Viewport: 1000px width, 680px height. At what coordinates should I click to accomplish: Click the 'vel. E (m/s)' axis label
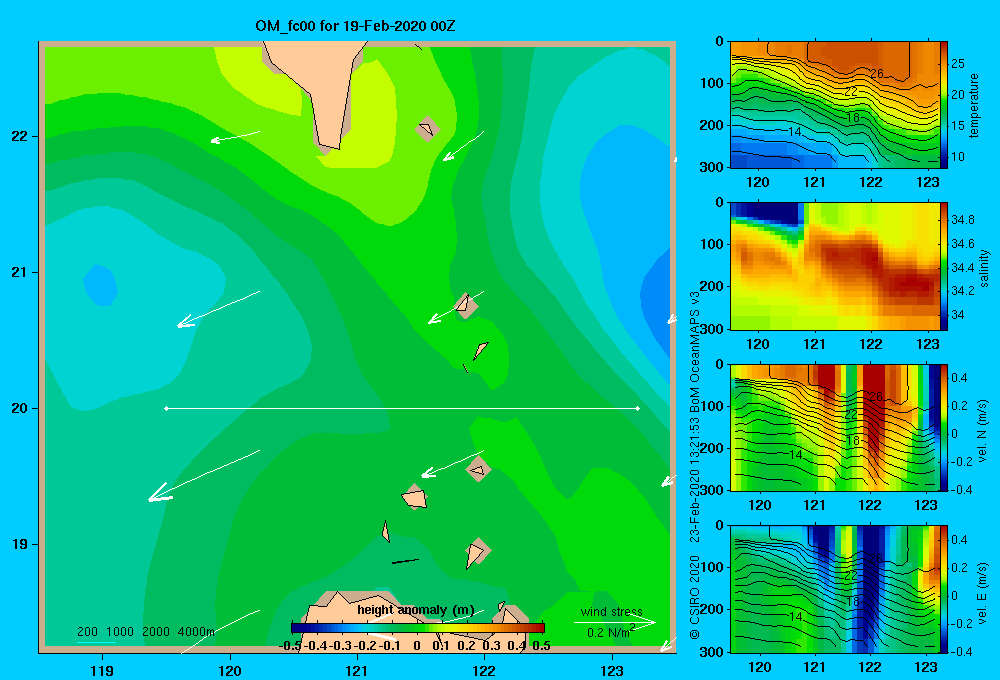click(x=983, y=591)
